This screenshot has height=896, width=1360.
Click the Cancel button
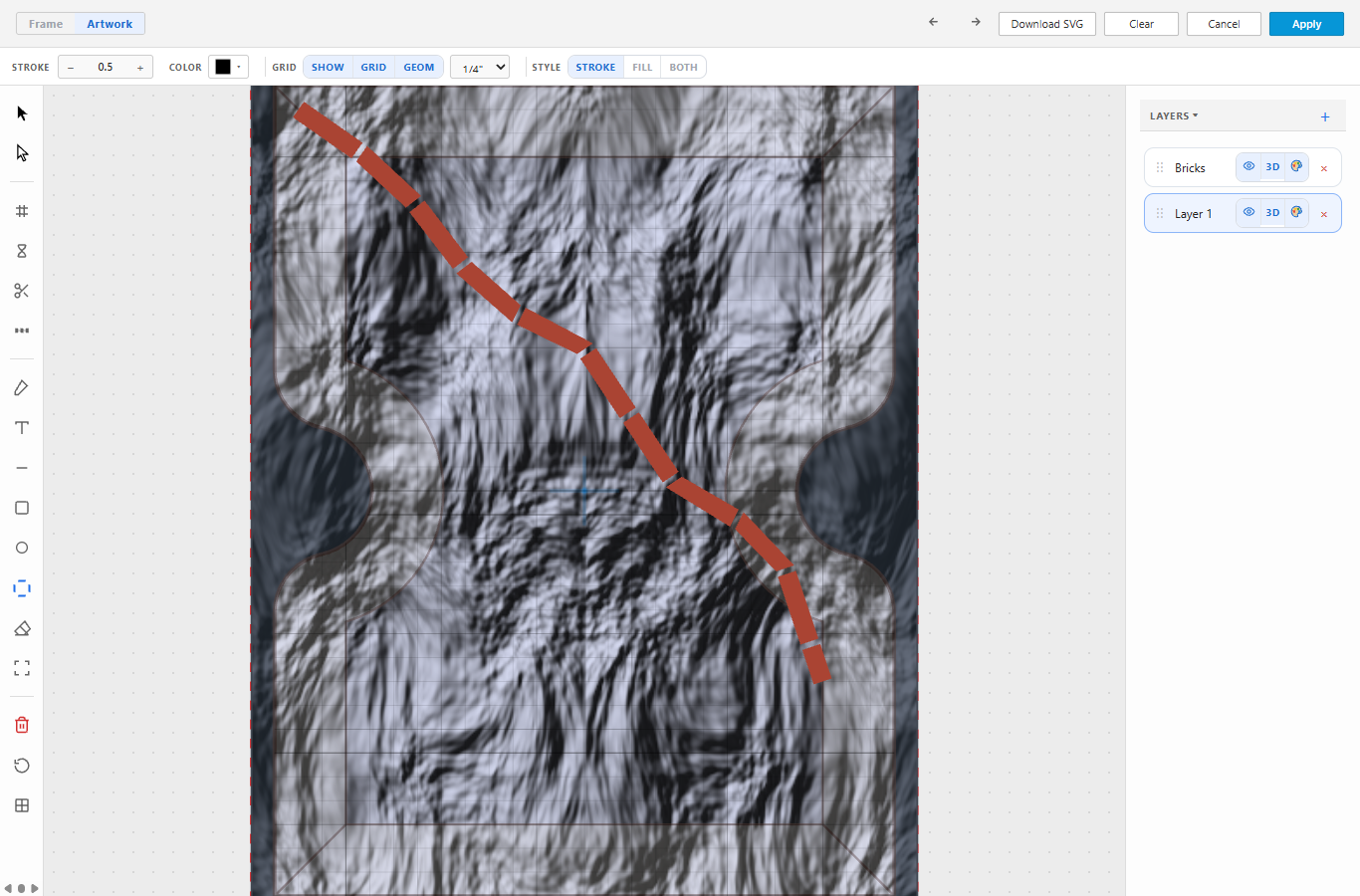tap(1224, 24)
